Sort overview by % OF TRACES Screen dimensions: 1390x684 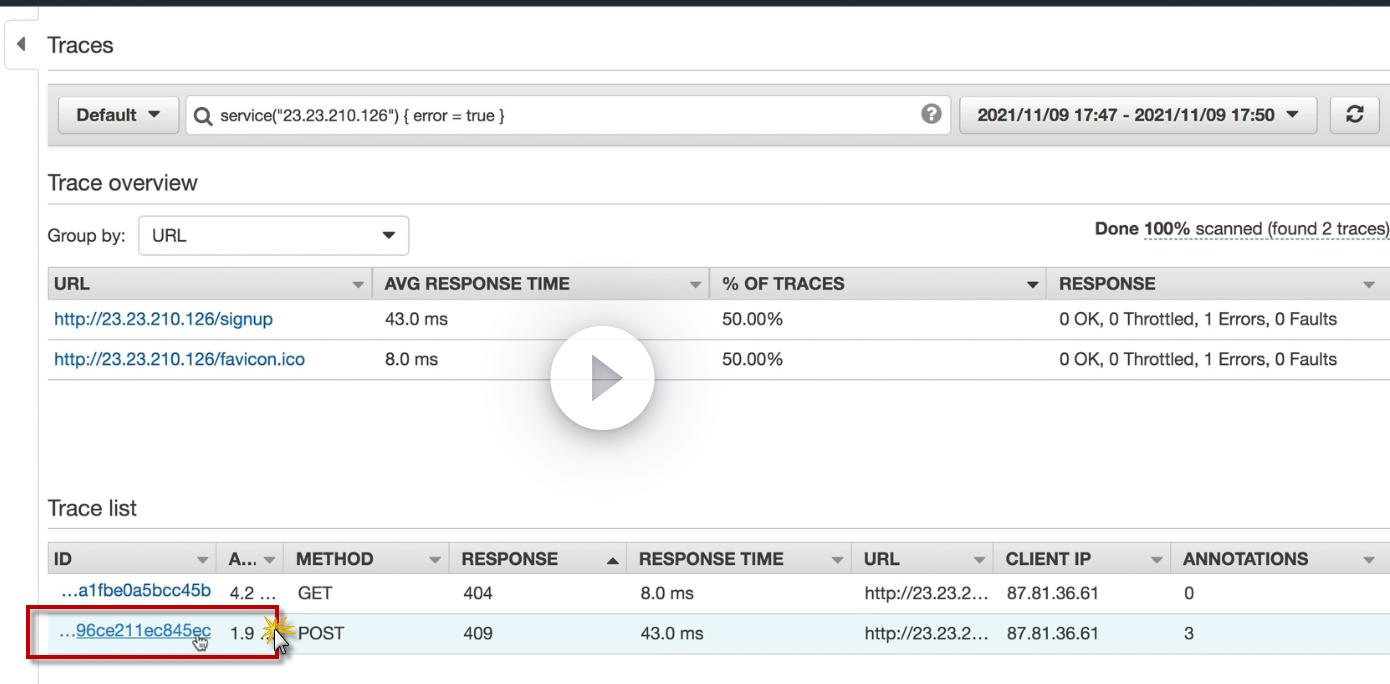click(x=783, y=284)
